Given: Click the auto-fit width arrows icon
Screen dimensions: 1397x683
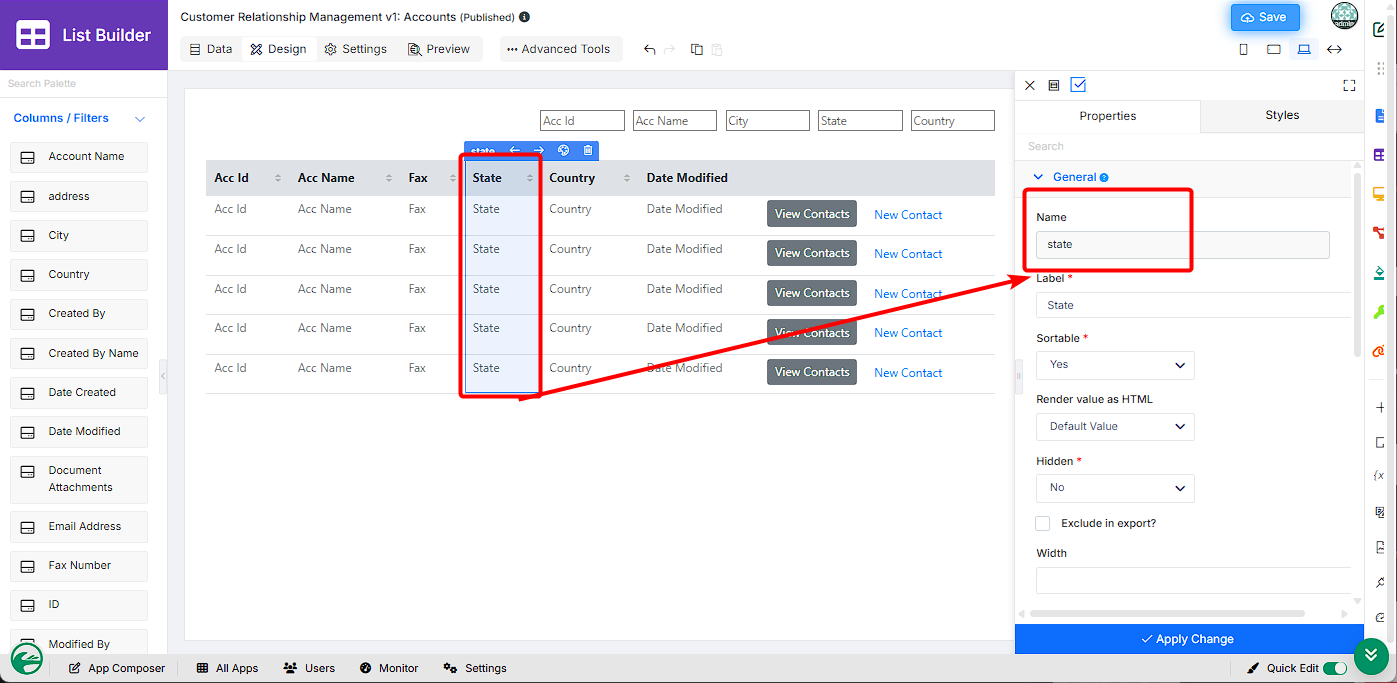Looking at the screenshot, I should [x=1334, y=49].
